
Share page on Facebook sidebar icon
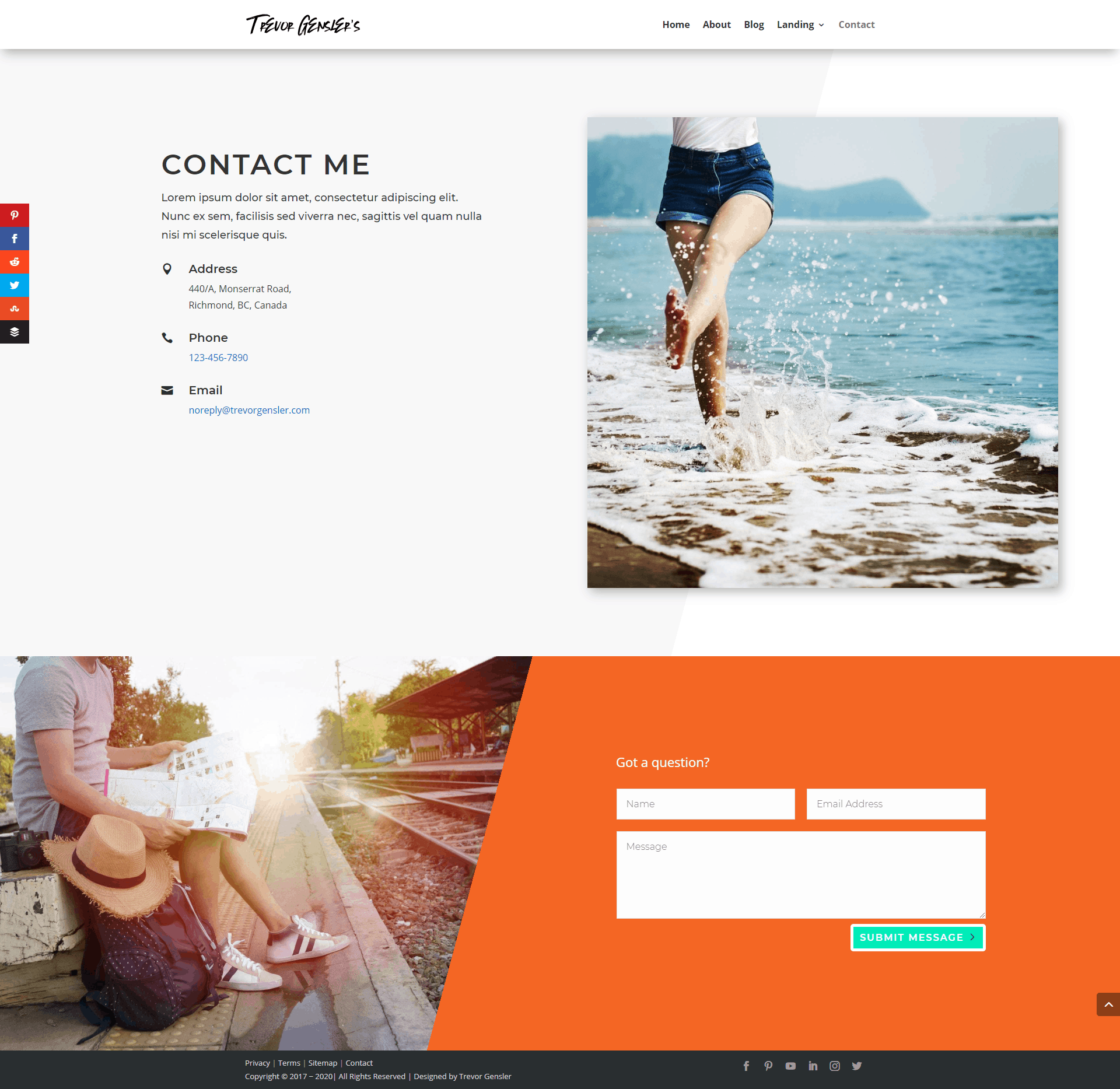15,239
